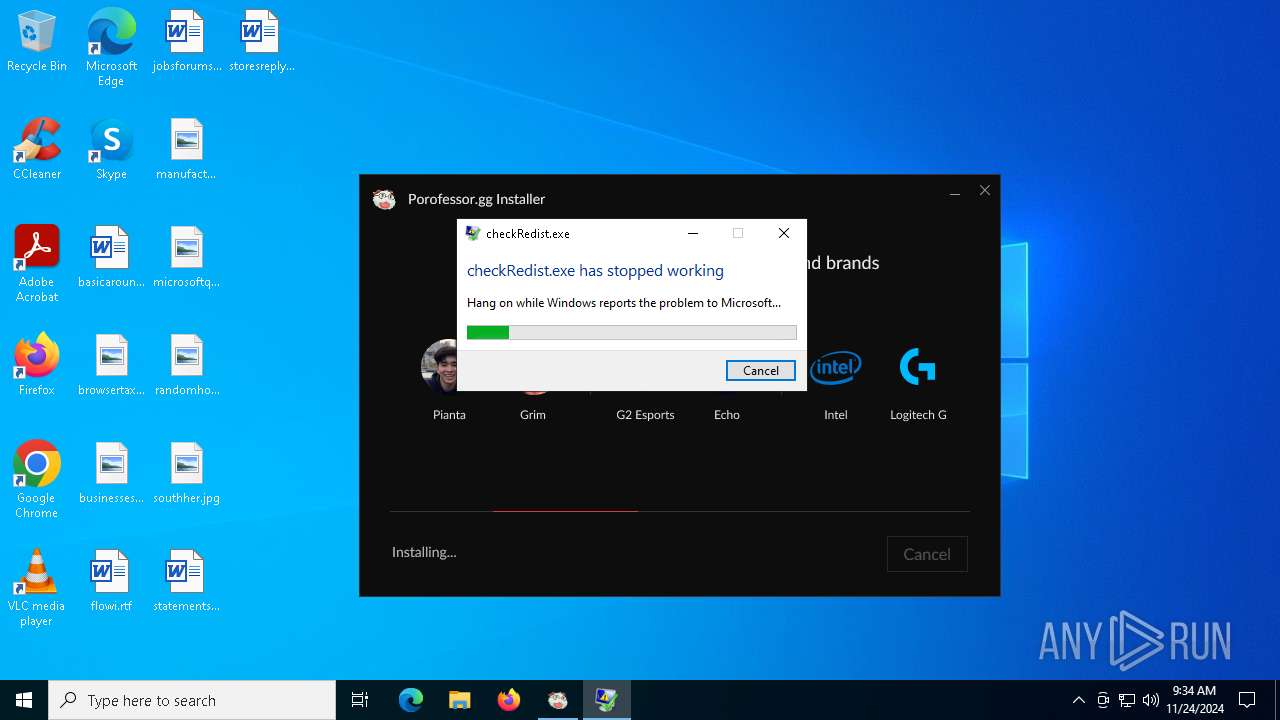Open File Explorer from taskbar

(459, 700)
